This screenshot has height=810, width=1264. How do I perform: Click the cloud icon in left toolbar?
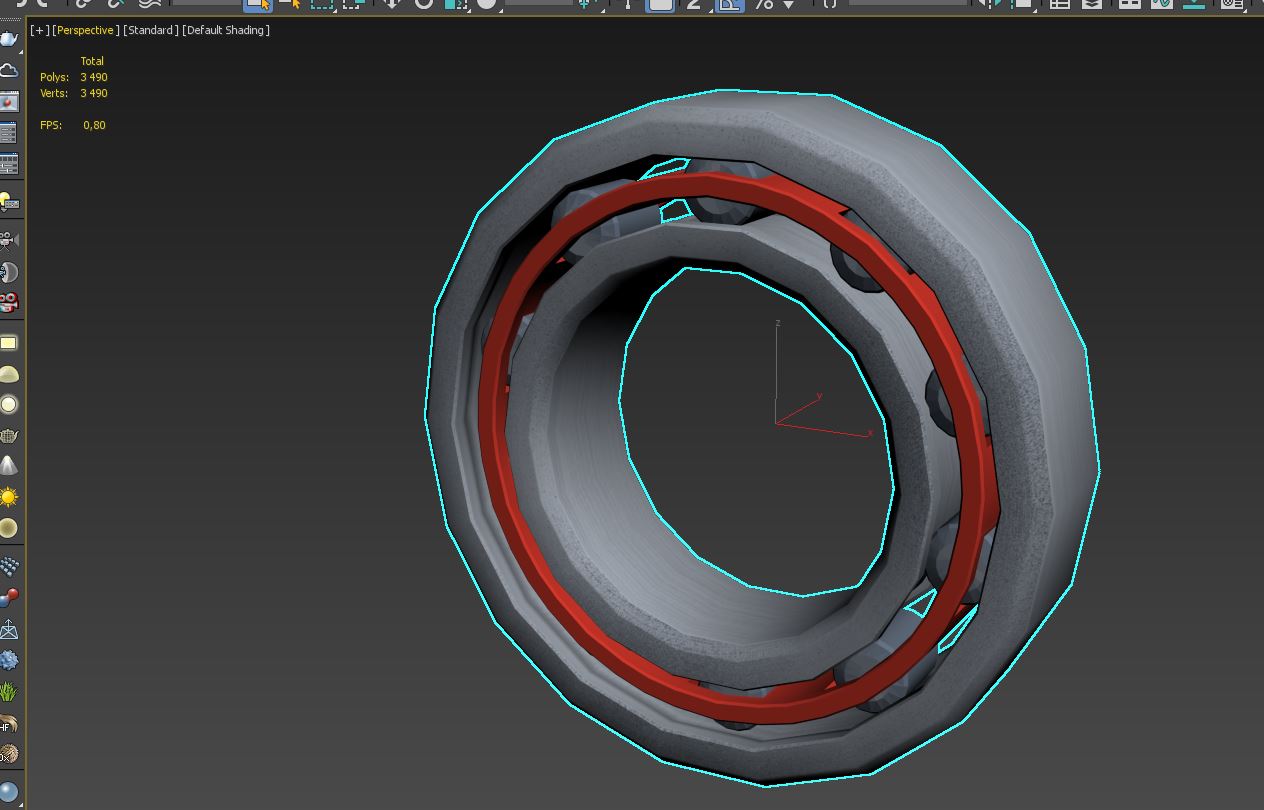[9, 70]
